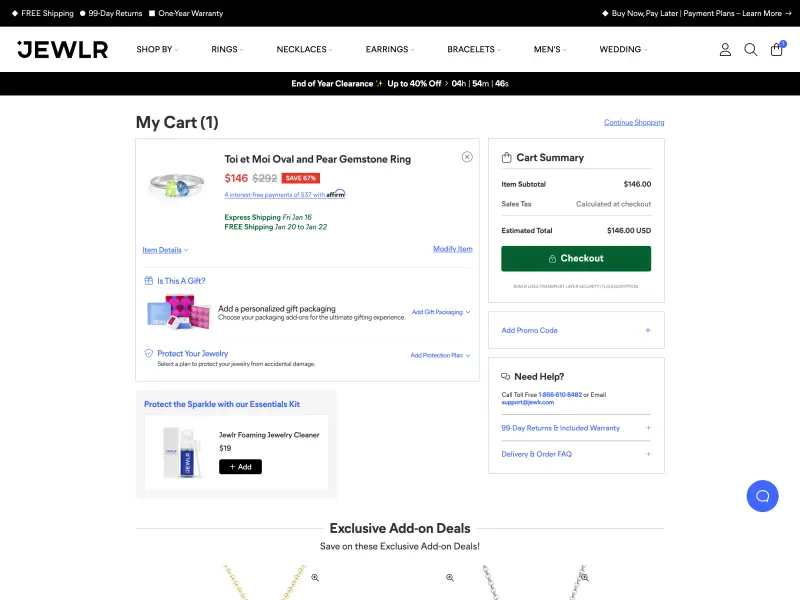The width and height of the screenshot is (800, 600).
Task: Open the shopping bag icon
Action: tap(777, 49)
